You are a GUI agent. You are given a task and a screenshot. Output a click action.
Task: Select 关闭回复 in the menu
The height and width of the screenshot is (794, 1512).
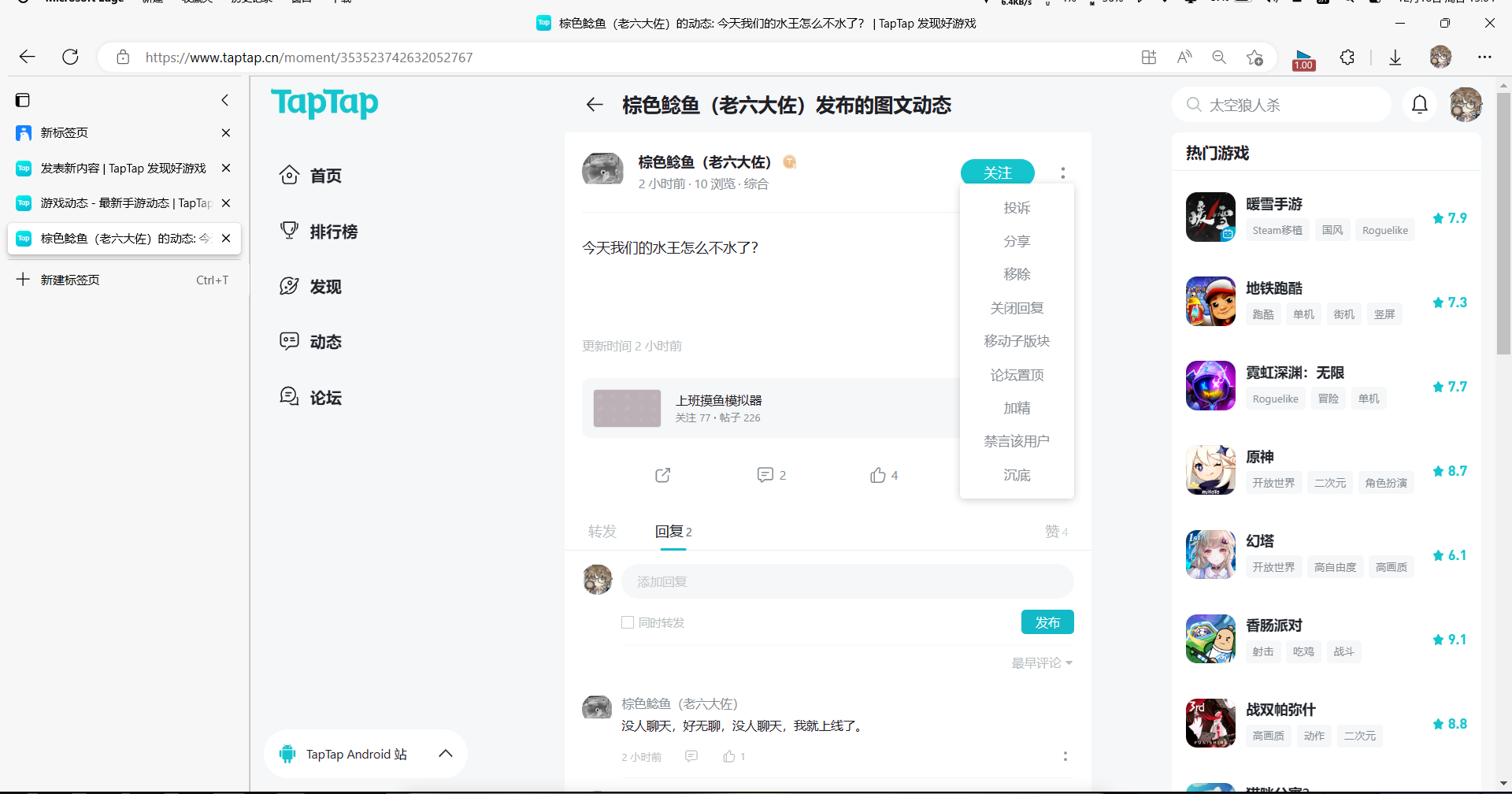tap(1017, 308)
